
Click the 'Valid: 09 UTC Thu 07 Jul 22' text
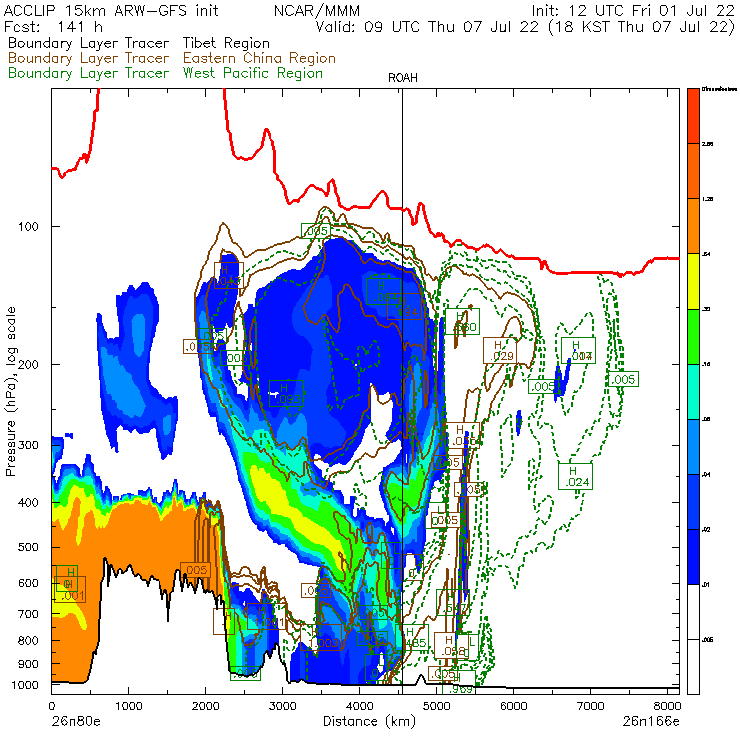pos(427,26)
